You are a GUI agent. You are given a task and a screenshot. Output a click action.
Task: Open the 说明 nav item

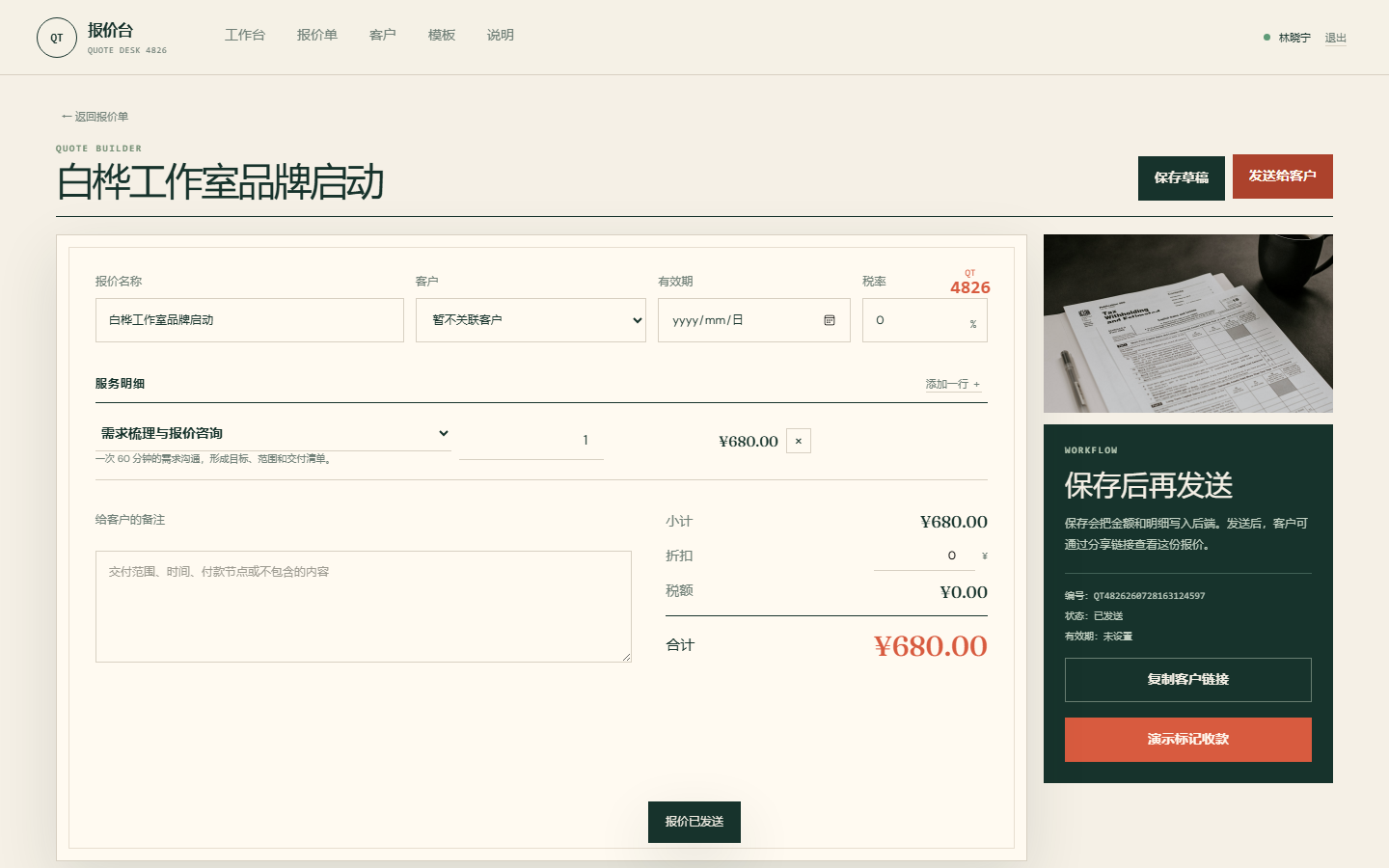501,35
